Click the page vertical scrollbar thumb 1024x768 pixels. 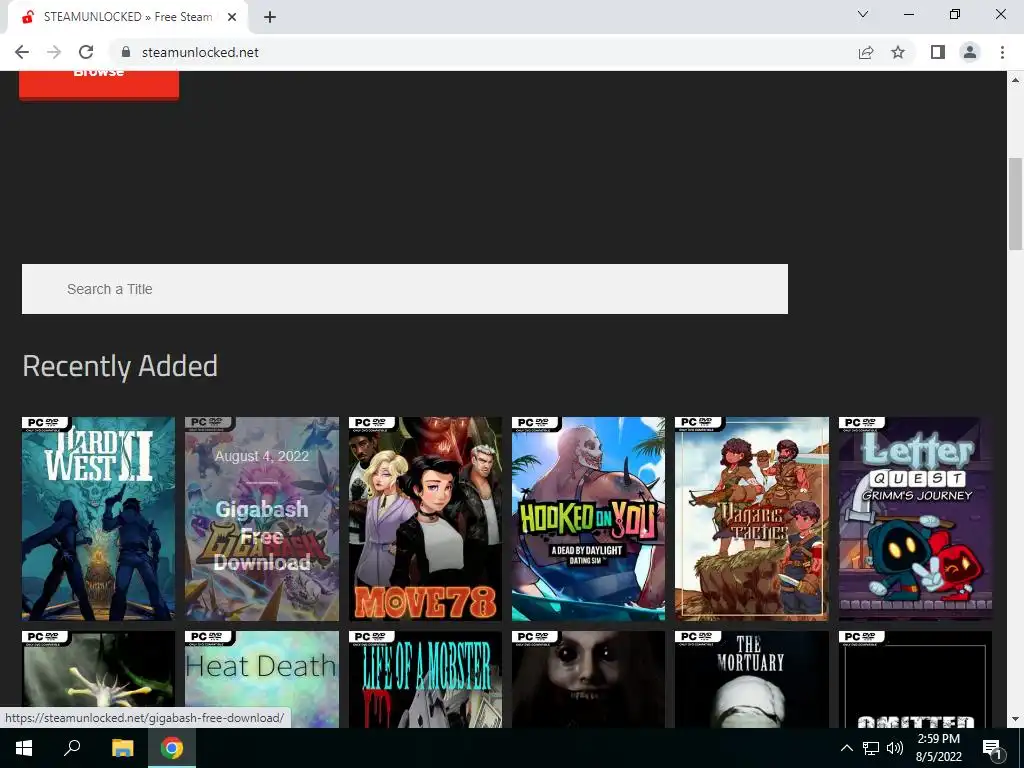tap(1015, 204)
